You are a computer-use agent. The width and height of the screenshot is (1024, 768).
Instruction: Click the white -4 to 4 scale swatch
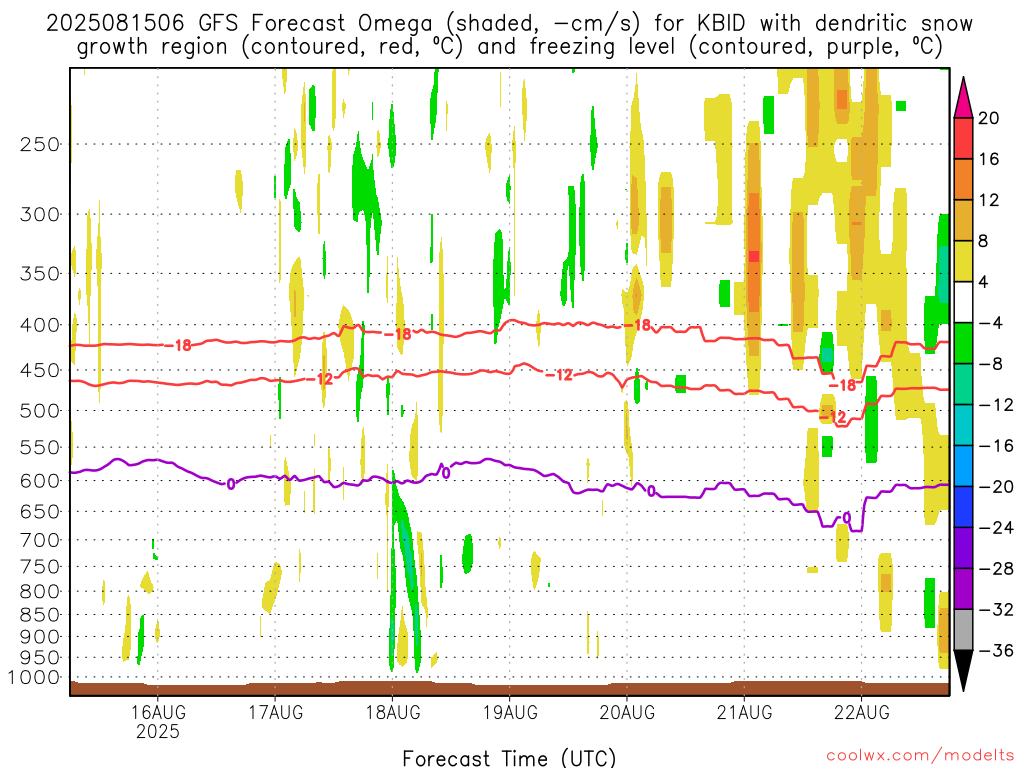pos(963,302)
